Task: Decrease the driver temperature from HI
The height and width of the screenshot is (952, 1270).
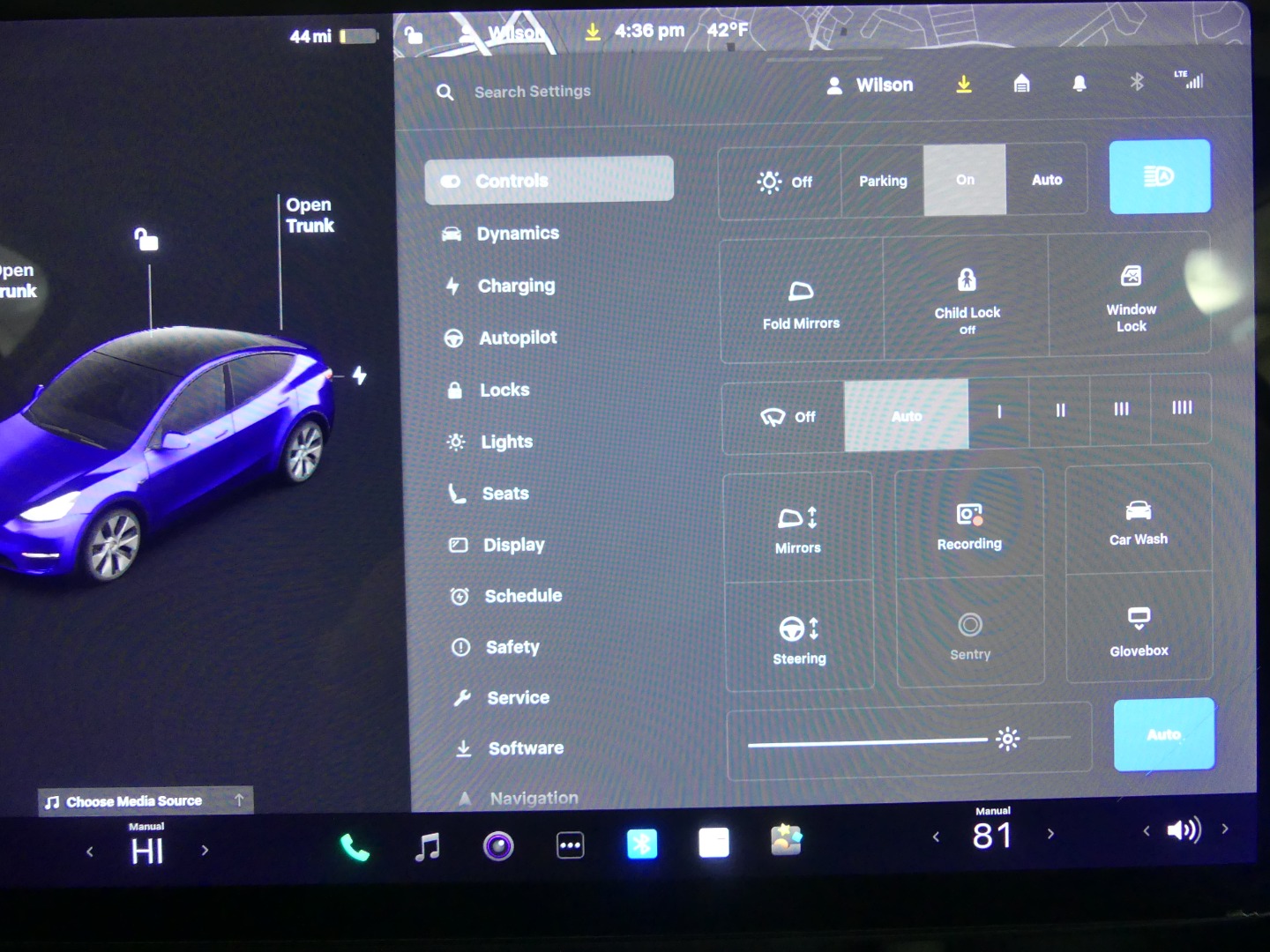Action: (x=90, y=852)
